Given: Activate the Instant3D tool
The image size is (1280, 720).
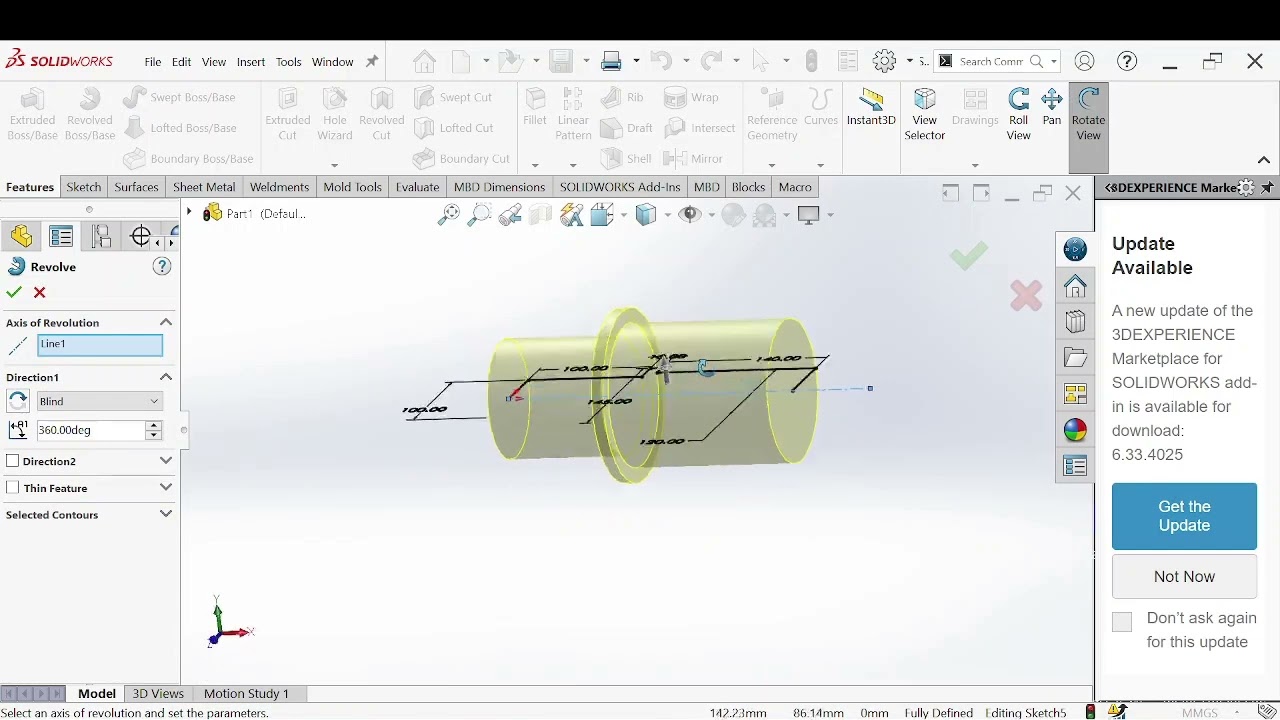Looking at the screenshot, I should [871, 108].
